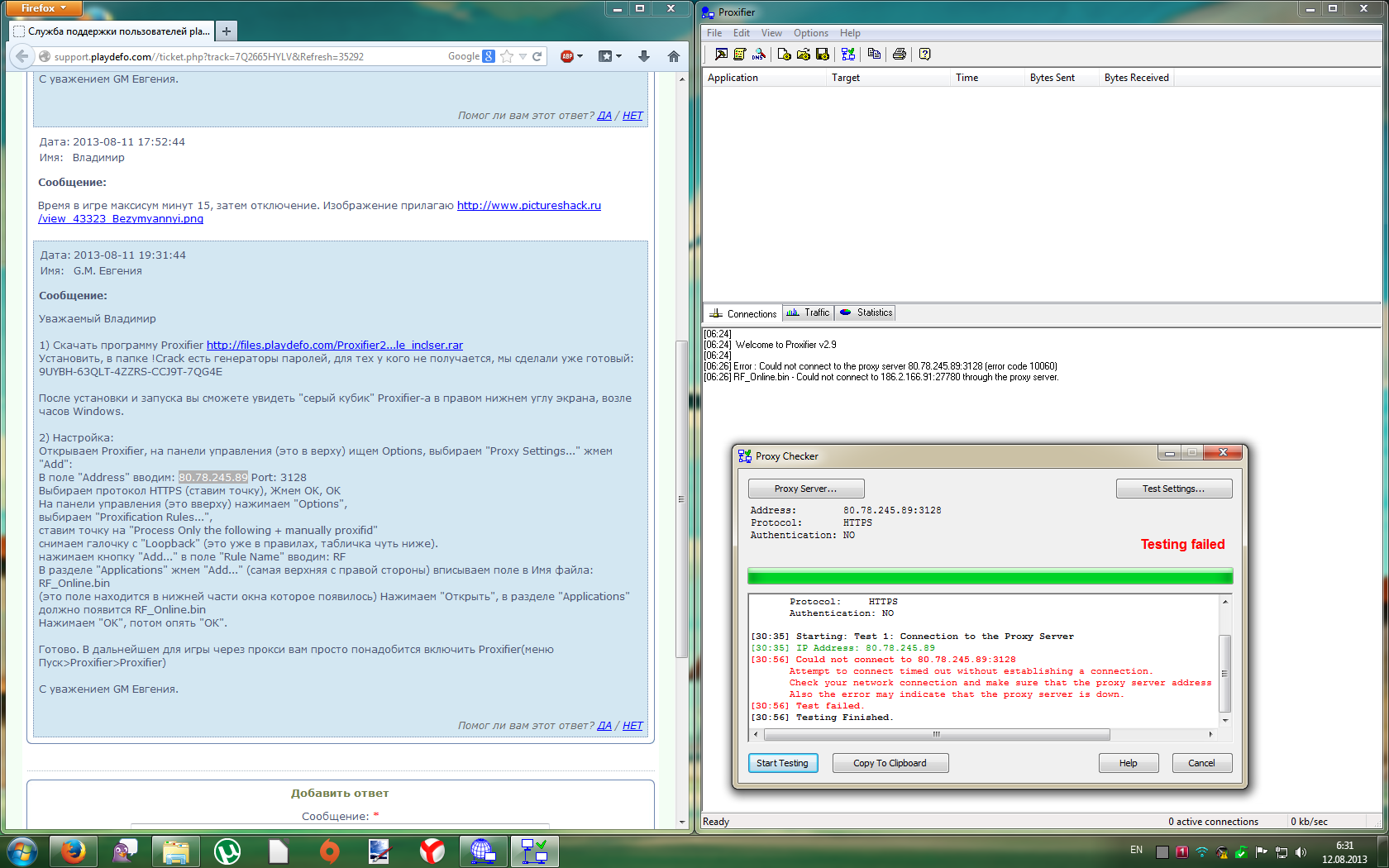
Task: Click the save profile floppy icon
Action: [x=822, y=54]
